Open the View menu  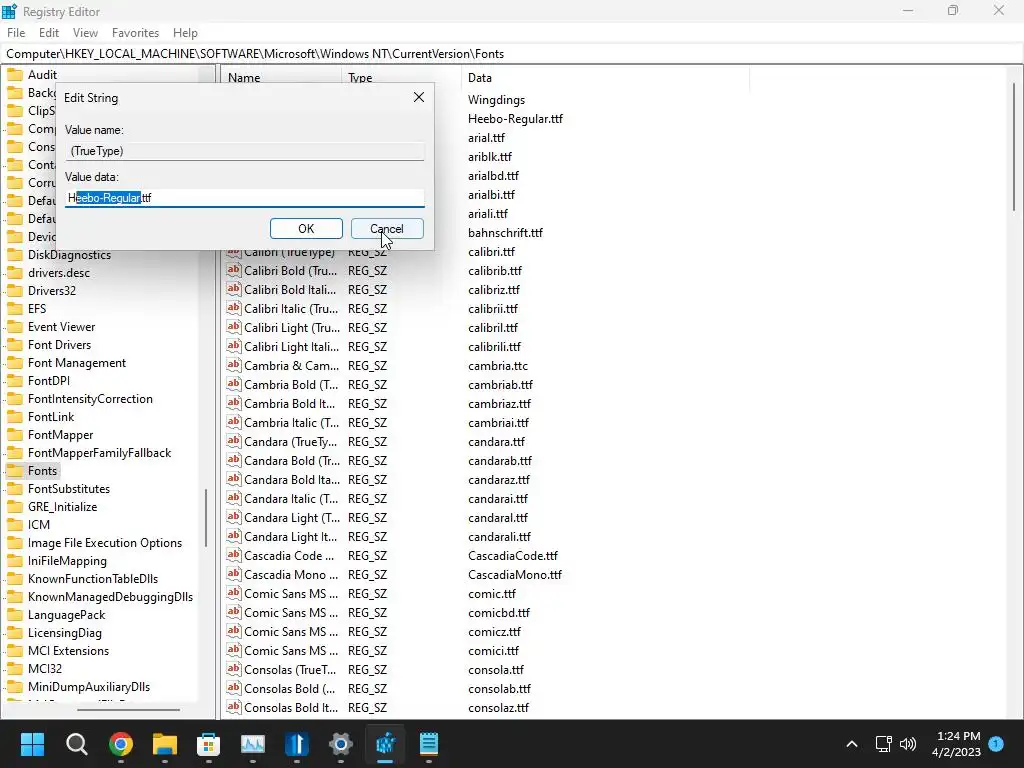pyautogui.click(x=85, y=33)
